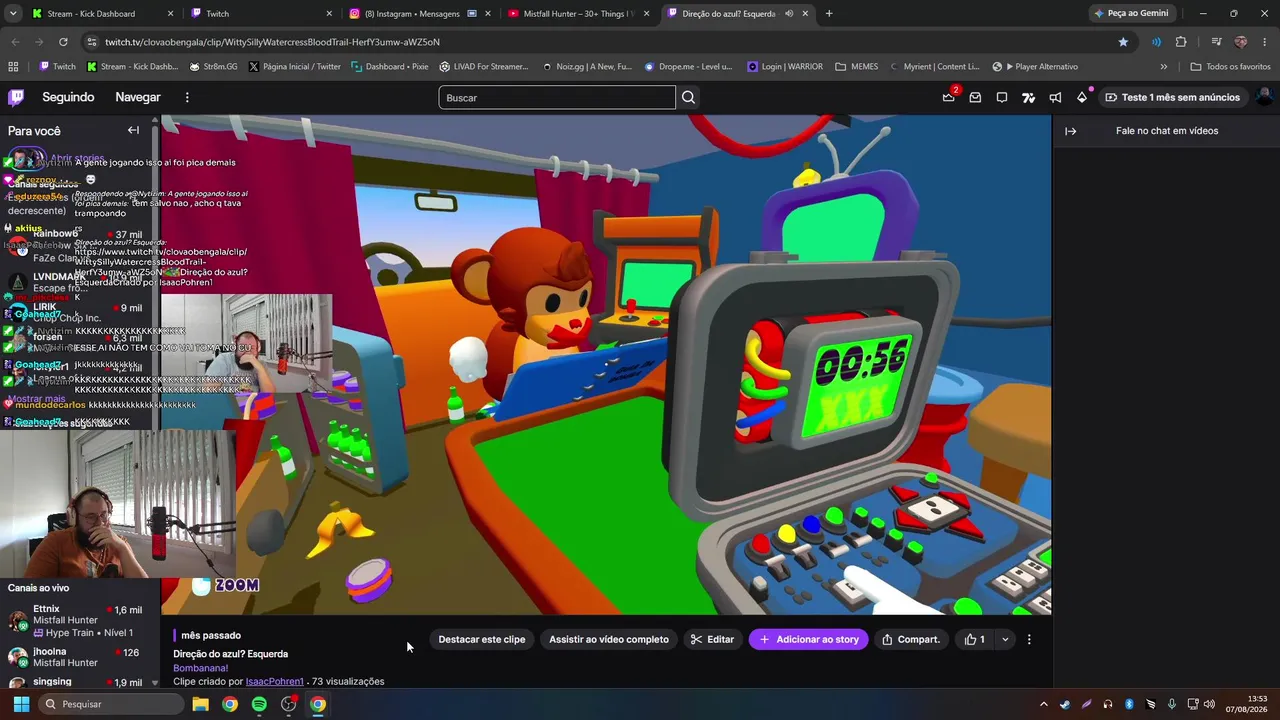
Task: Close the Mistfall Hunter tab
Action: [646, 14]
